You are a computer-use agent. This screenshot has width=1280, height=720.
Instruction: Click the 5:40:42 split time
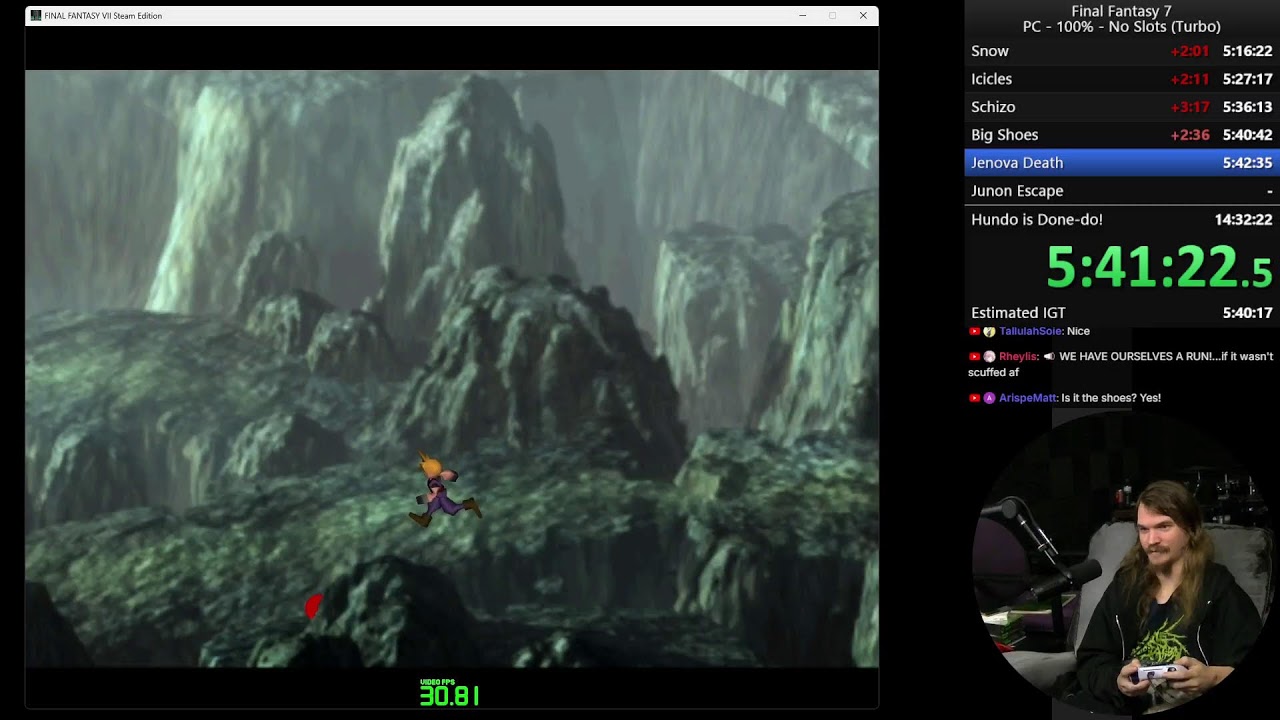(1247, 135)
